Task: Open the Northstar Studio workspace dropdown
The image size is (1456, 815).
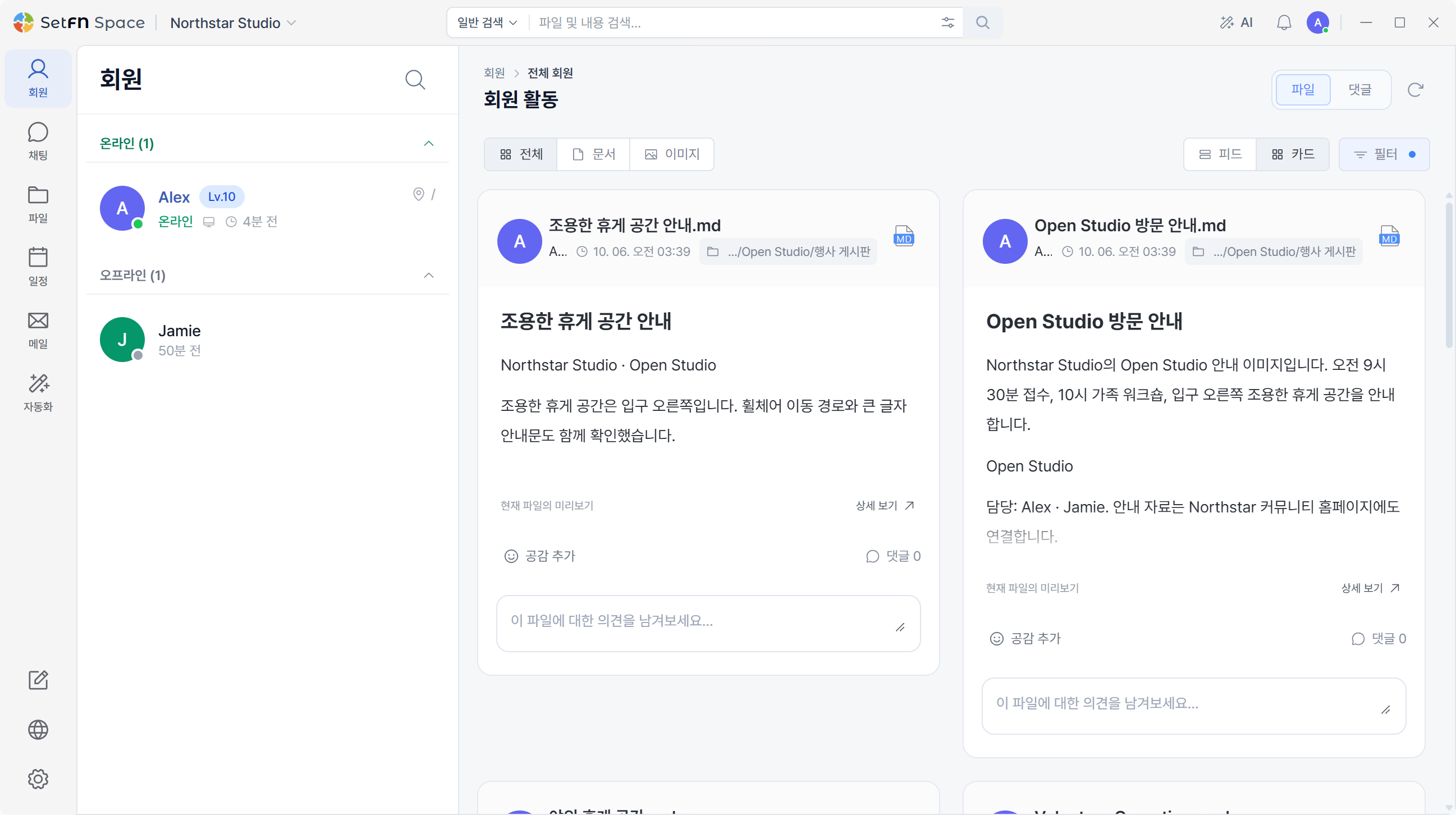Action: pos(233,22)
